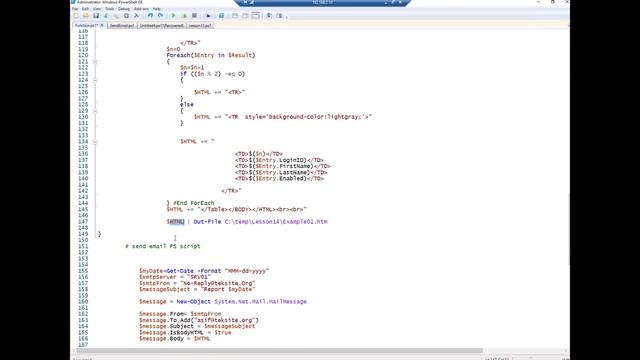Click the Run Selection toolbar icon

point(184,16)
